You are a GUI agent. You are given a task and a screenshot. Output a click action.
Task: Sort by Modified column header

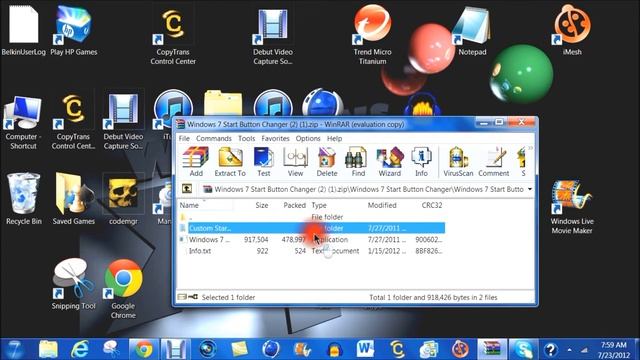coord(382,205)
